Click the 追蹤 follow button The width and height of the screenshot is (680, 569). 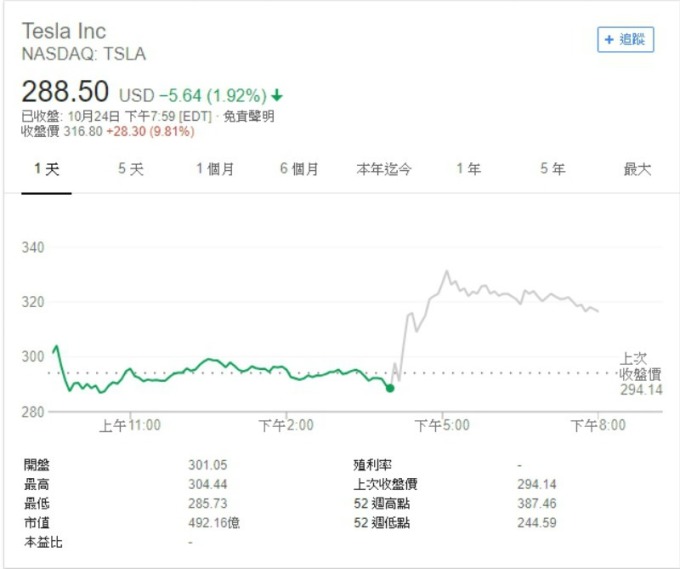point(625,40)
